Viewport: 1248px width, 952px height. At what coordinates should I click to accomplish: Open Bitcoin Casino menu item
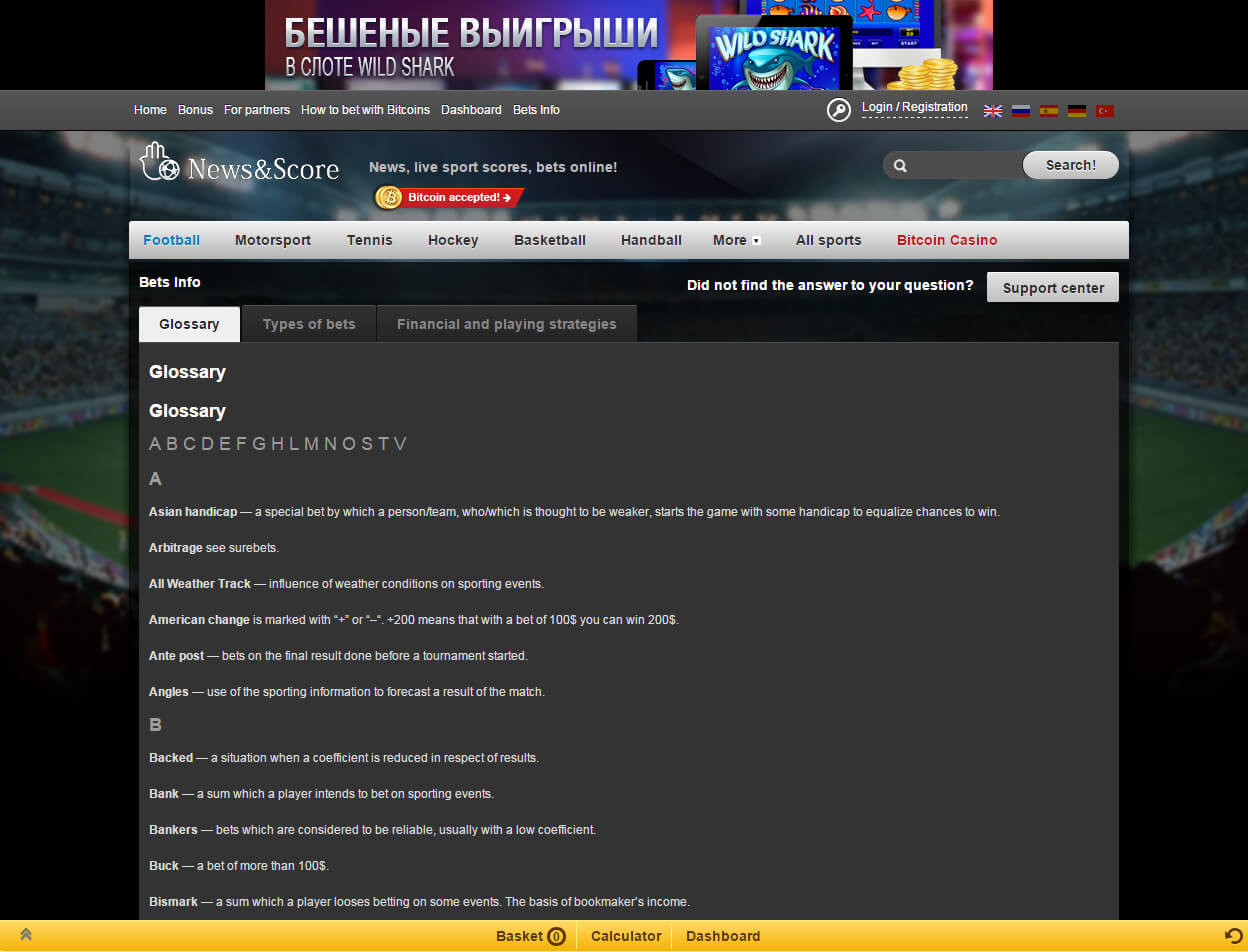point(947,240)
